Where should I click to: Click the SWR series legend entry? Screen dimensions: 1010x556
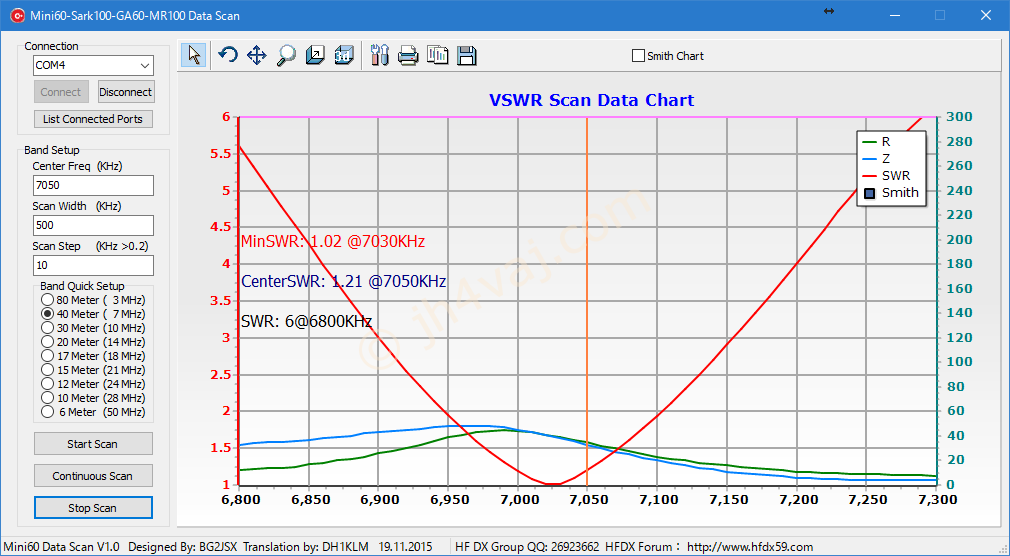coord(885,175)
